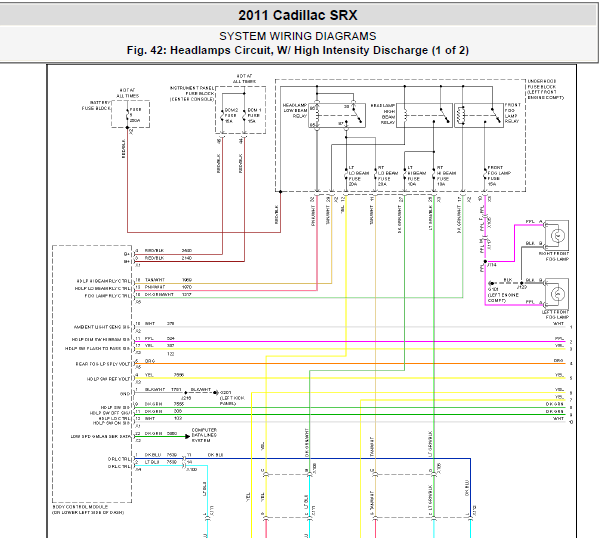Click the 'HDLP SW REF VOLT' label
The height and width of the screenshot is (538, 599).
coord(108,379)
